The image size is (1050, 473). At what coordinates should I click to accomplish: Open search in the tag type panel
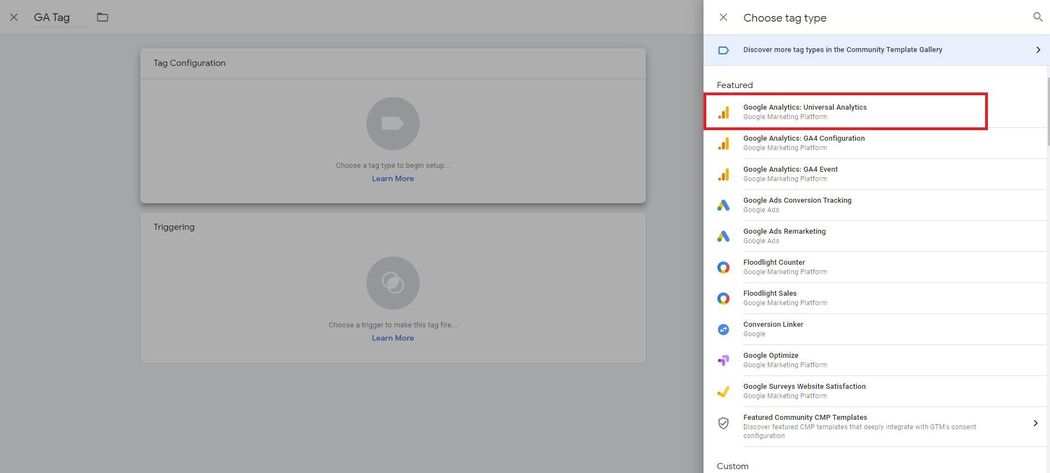click(x=1037, y=17)
